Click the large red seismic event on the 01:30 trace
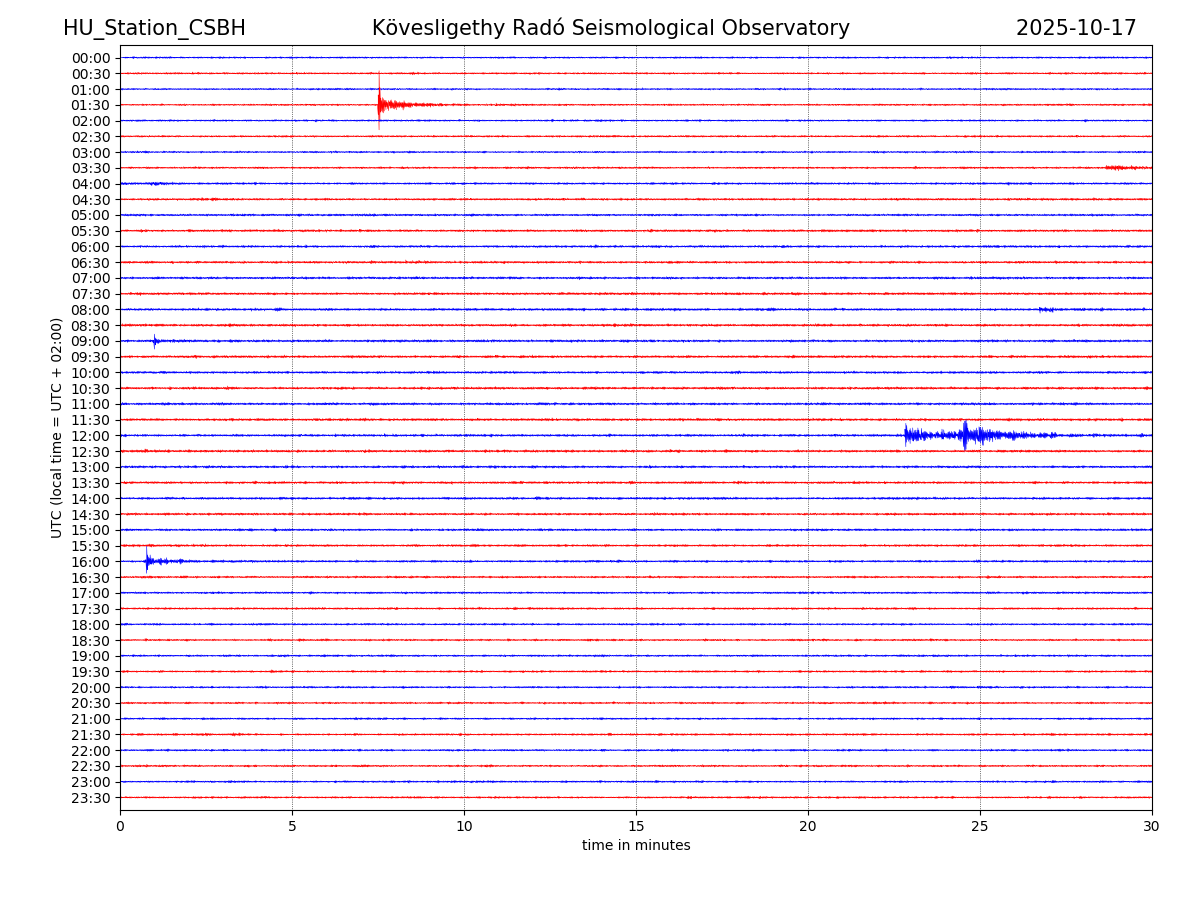Viewport: 1200px width, 900px height. pyautogui.click(x=381, y=104)
